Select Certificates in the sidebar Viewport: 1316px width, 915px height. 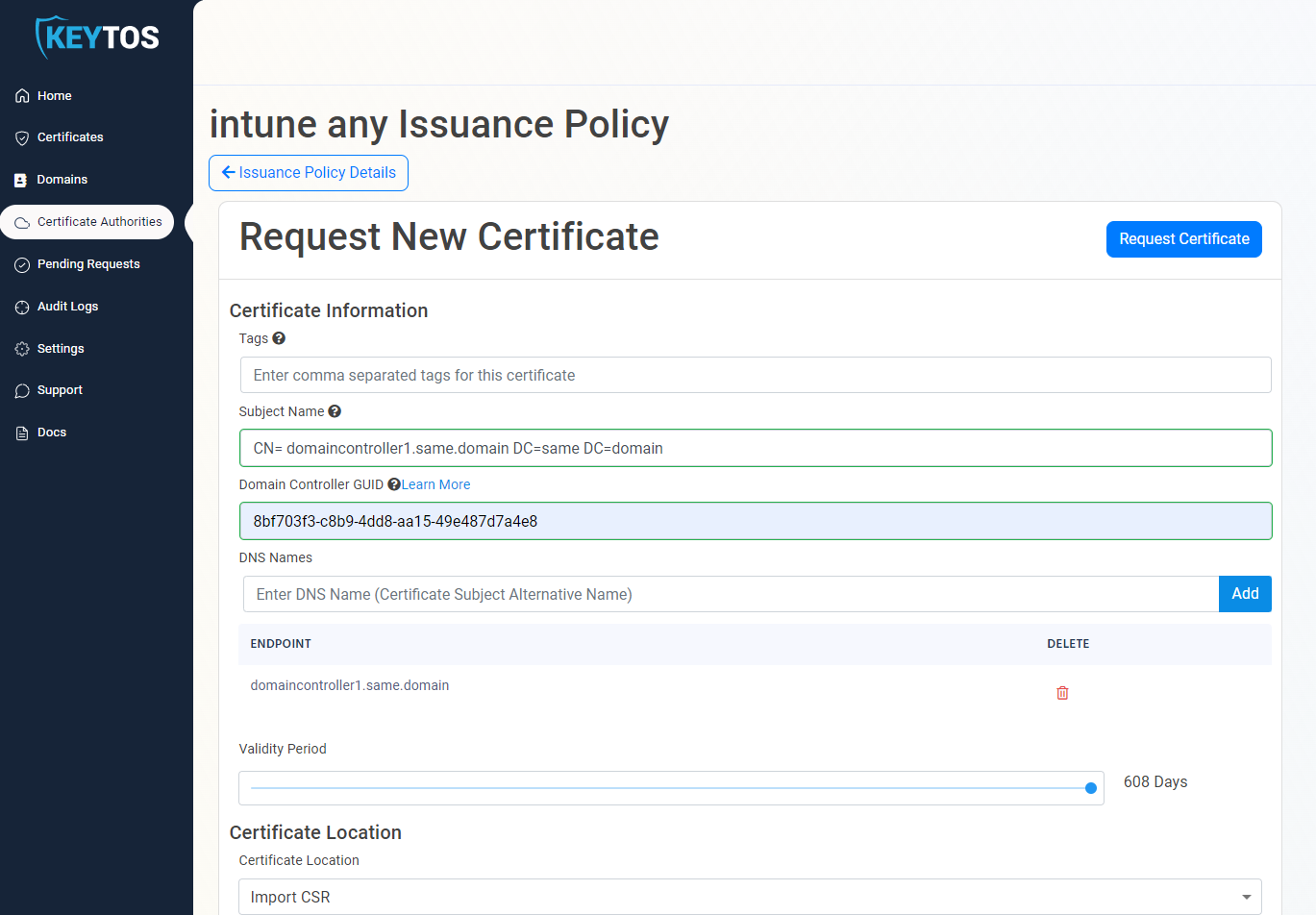coord(21,137)
